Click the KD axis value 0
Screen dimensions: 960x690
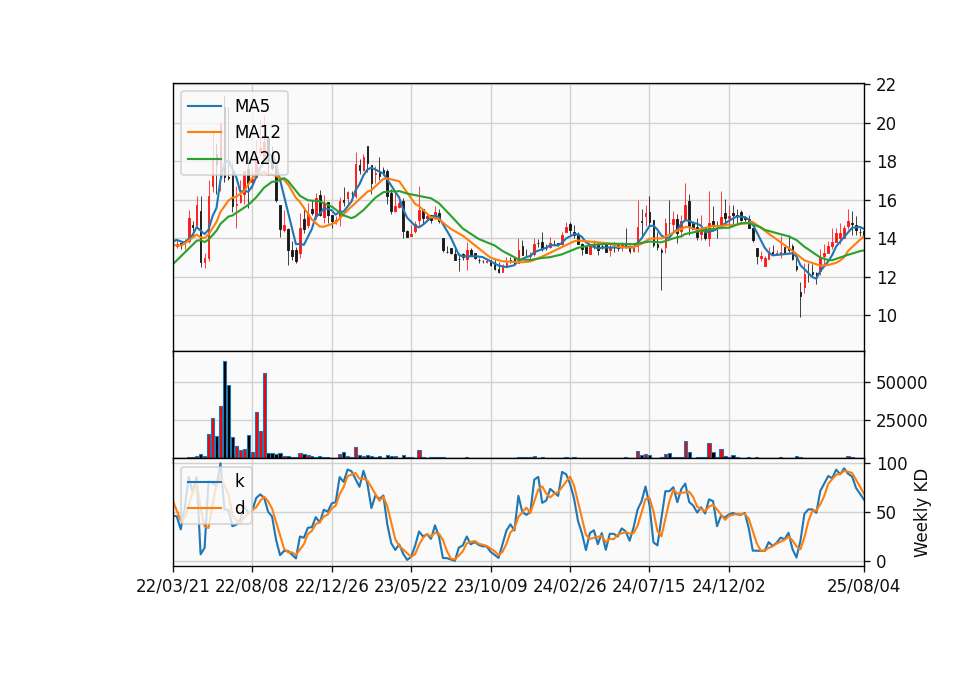pos(882,561)
